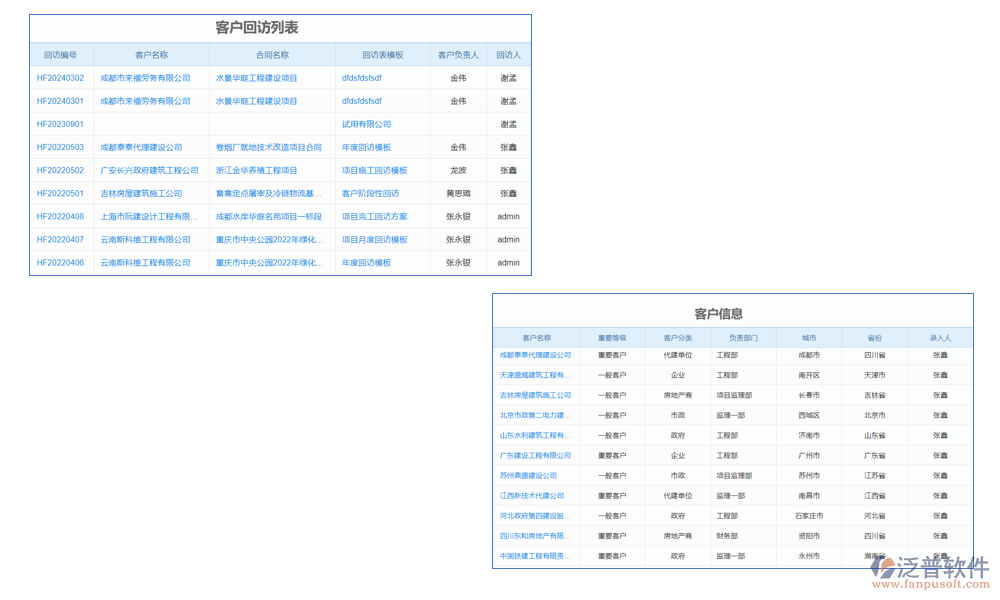Open template 年度回访模板
1000x600 pixels.
coord(369,147)
